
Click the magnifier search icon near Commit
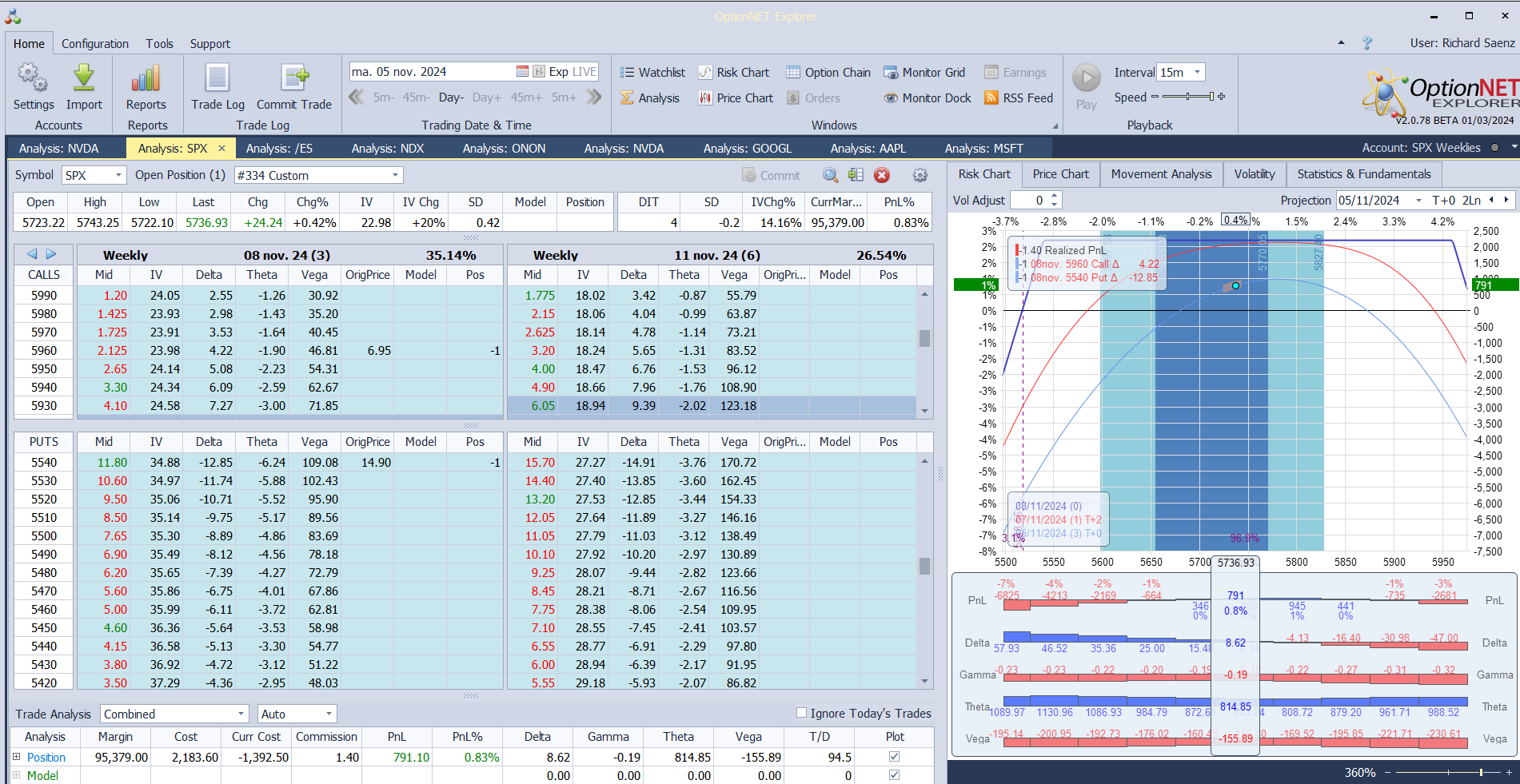(x=831, y=176)
